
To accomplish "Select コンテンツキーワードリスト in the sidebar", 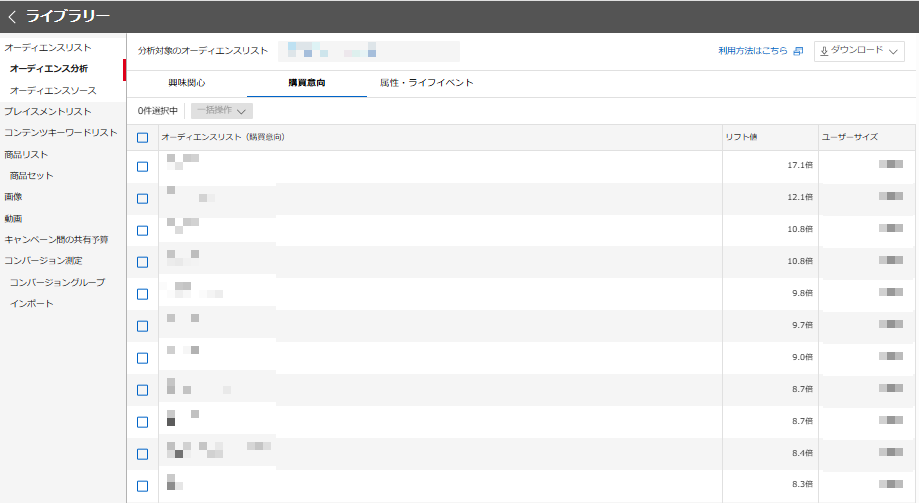I will pos(60,132).
